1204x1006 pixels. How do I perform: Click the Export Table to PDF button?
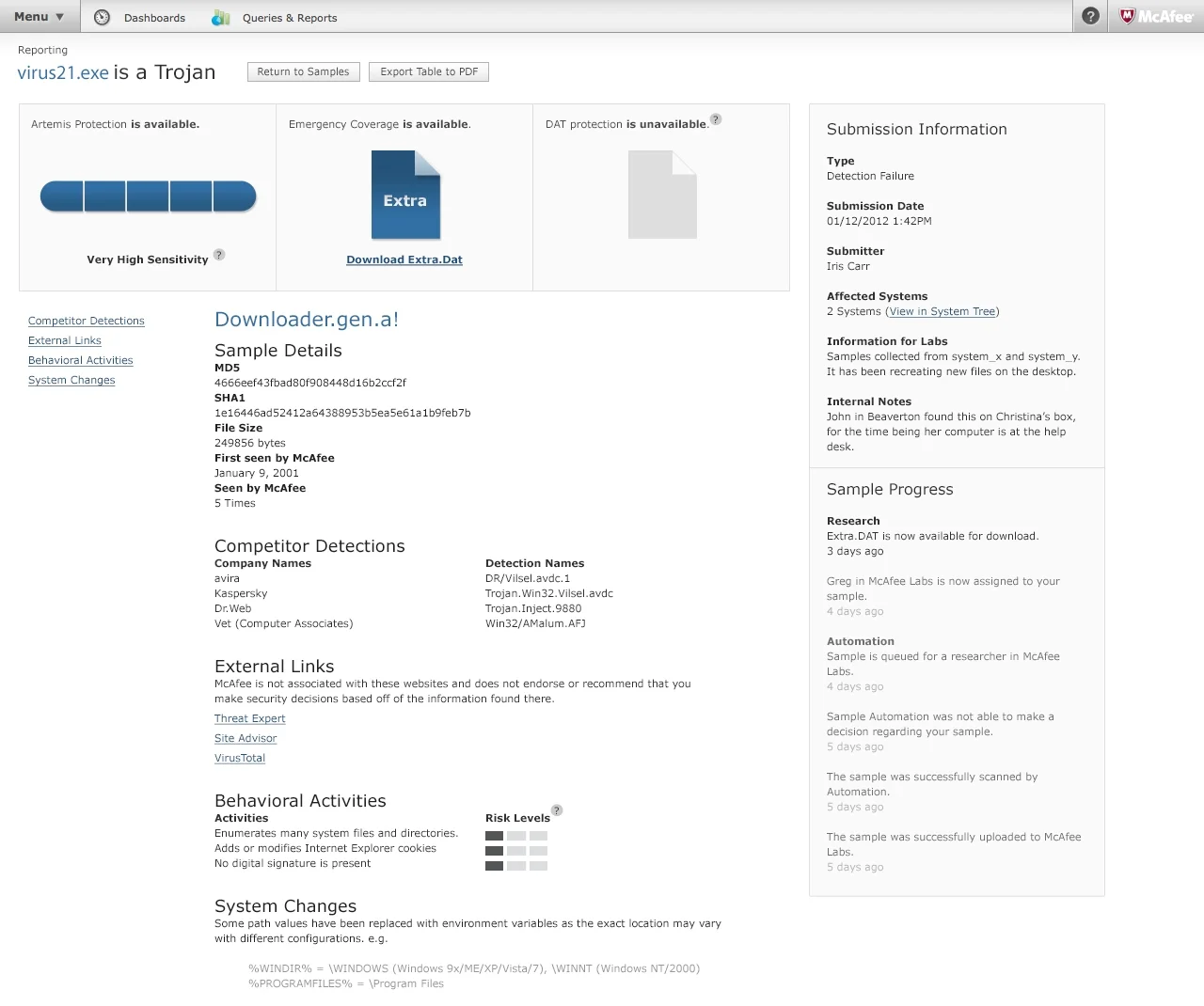[428, 71]
